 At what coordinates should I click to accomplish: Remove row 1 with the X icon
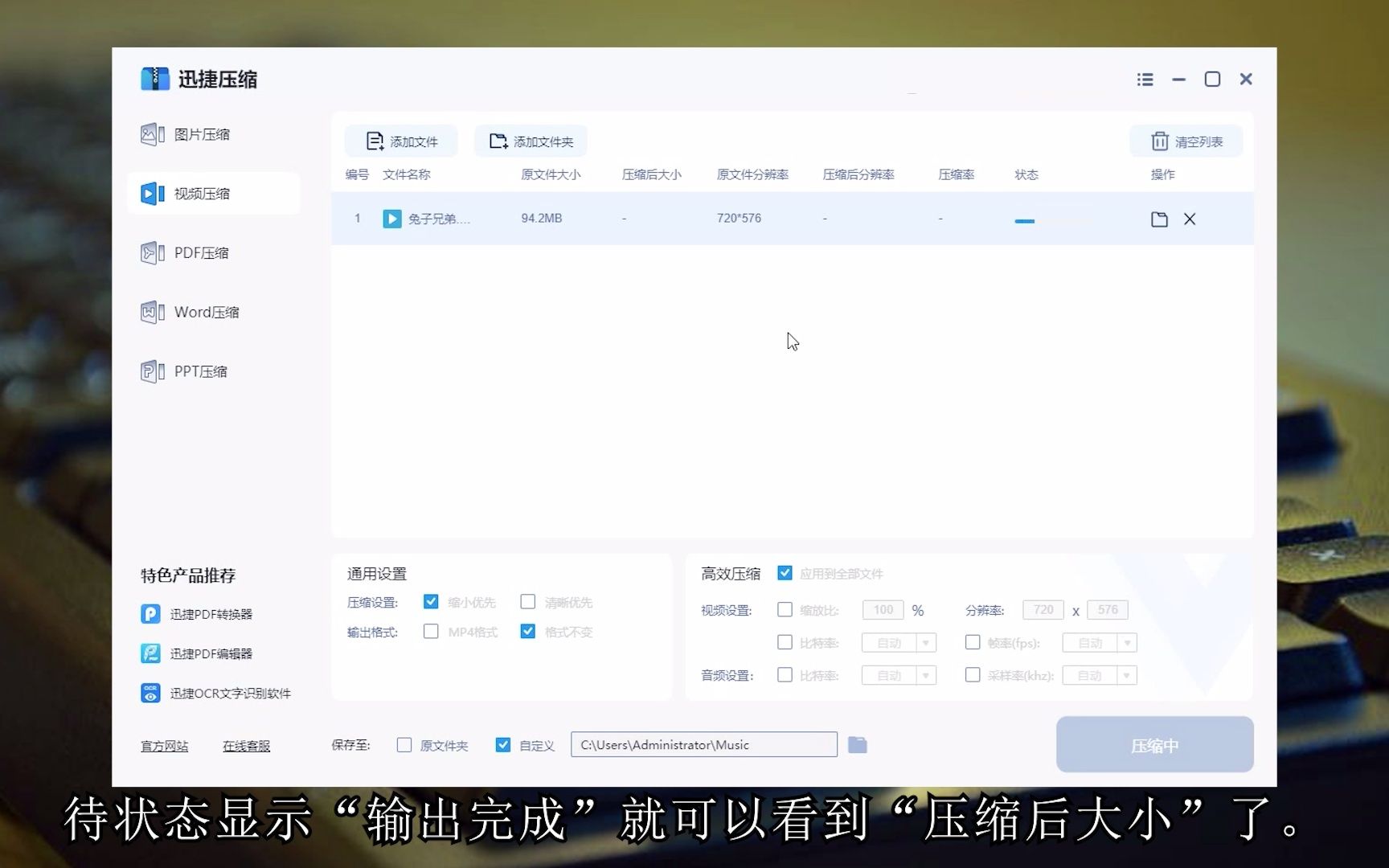point(1190,219)
